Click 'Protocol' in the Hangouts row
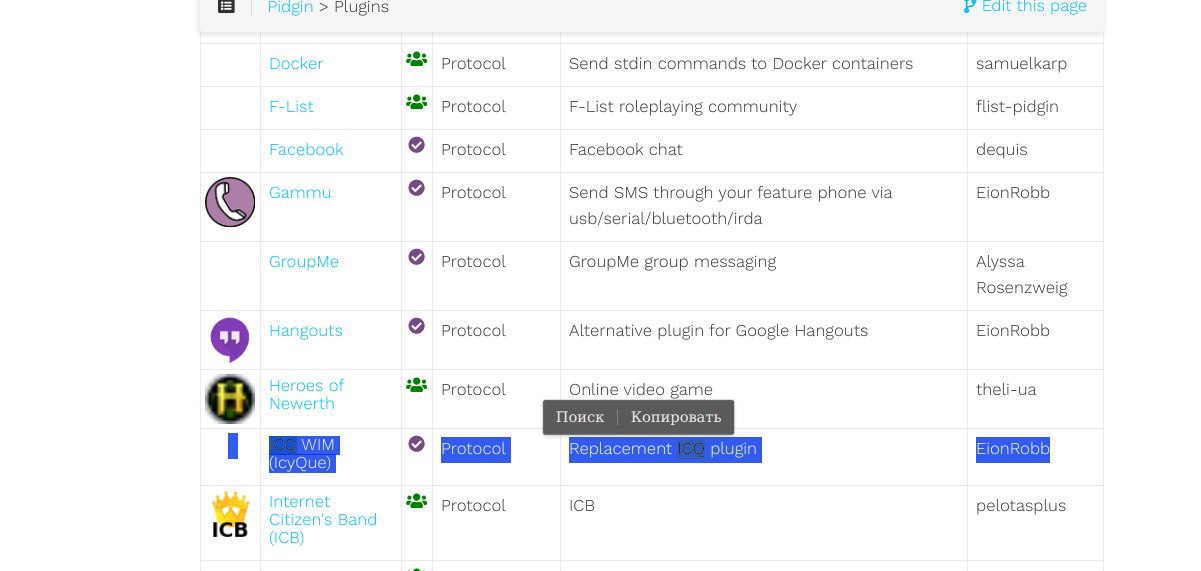Viewport: 1201px width, 571px height. [473, 331]
